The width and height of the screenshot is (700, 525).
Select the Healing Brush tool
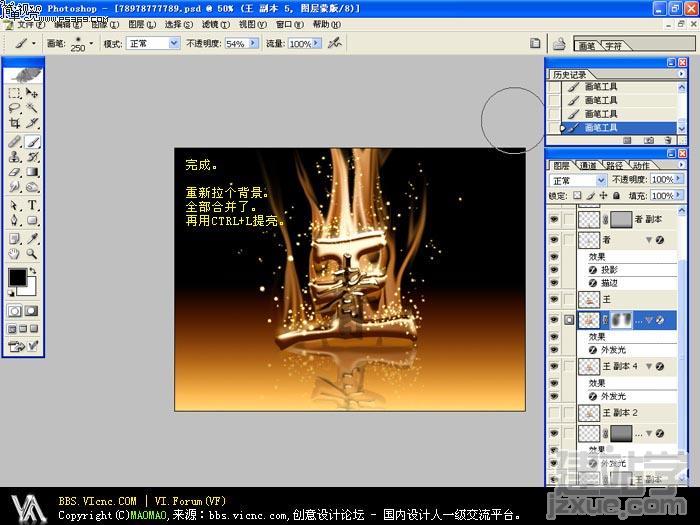(14, 142)
